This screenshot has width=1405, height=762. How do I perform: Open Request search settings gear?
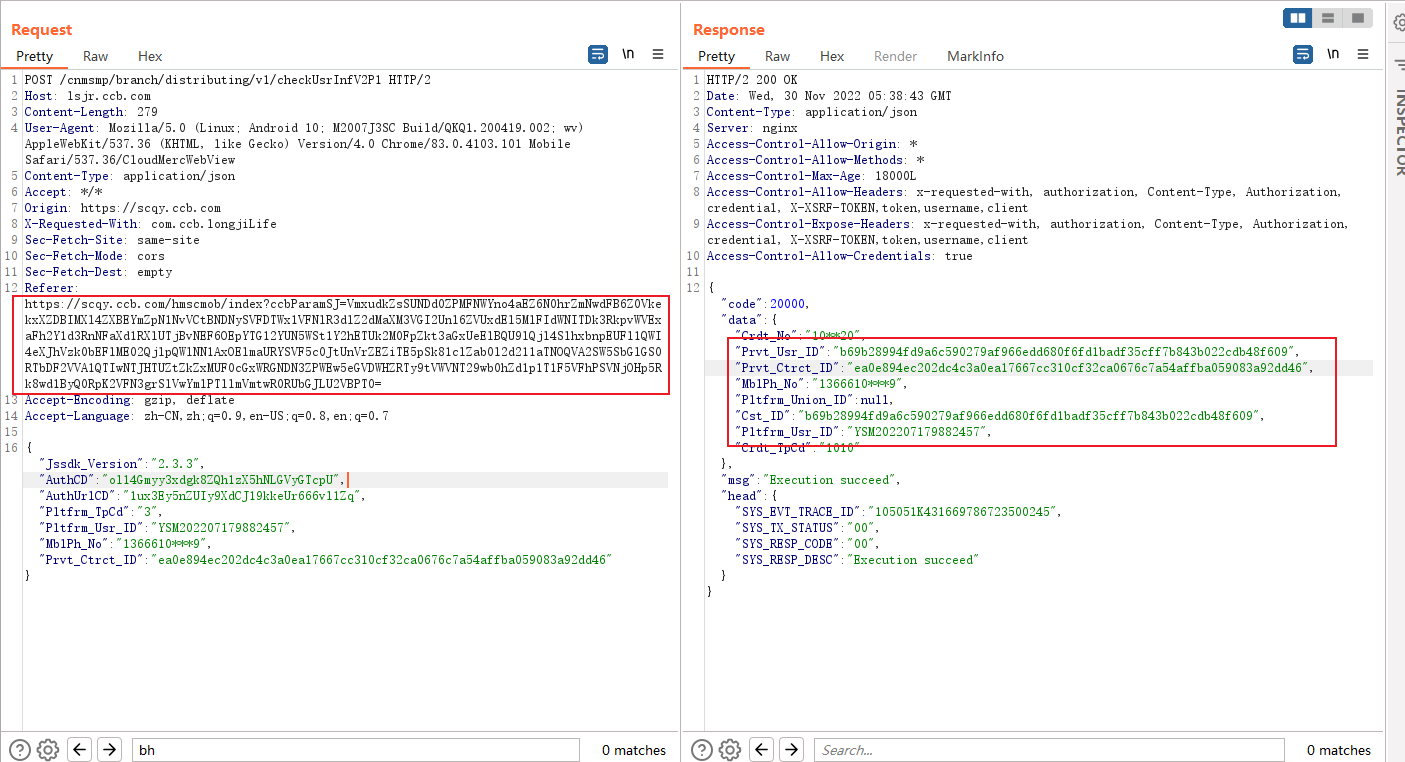(x=47, y=749)
